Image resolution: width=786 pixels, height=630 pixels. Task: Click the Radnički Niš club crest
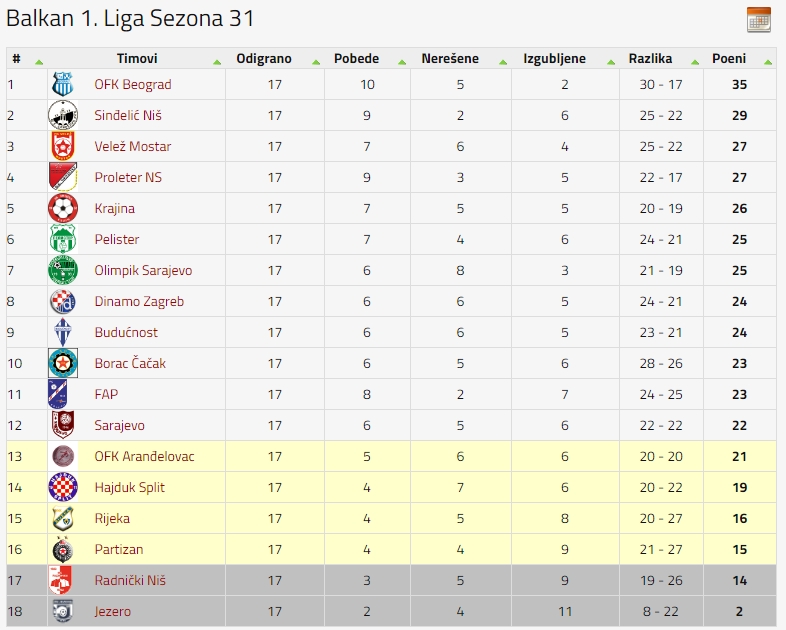61,580
